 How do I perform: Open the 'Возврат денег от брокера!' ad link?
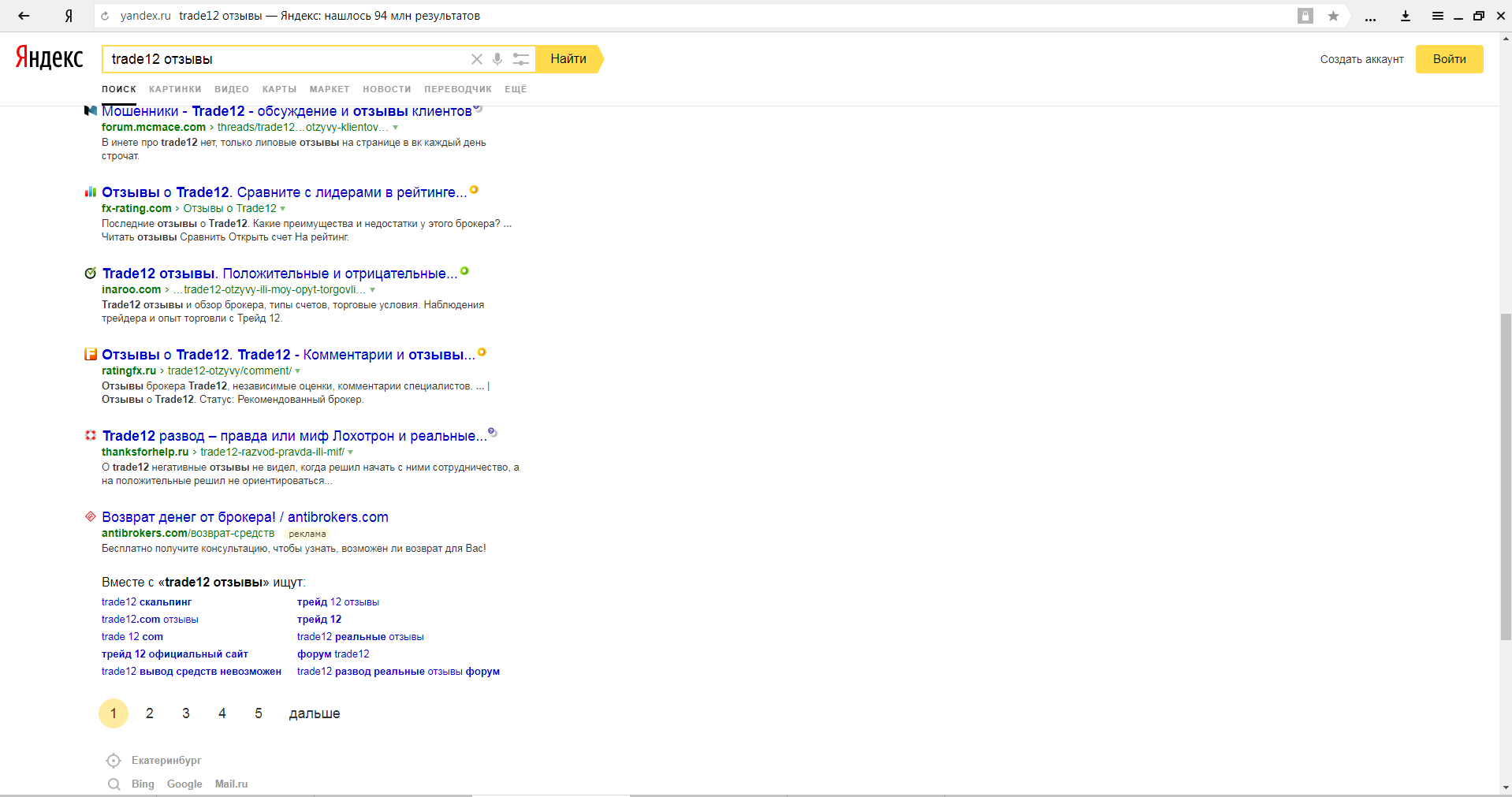point(245,517)
